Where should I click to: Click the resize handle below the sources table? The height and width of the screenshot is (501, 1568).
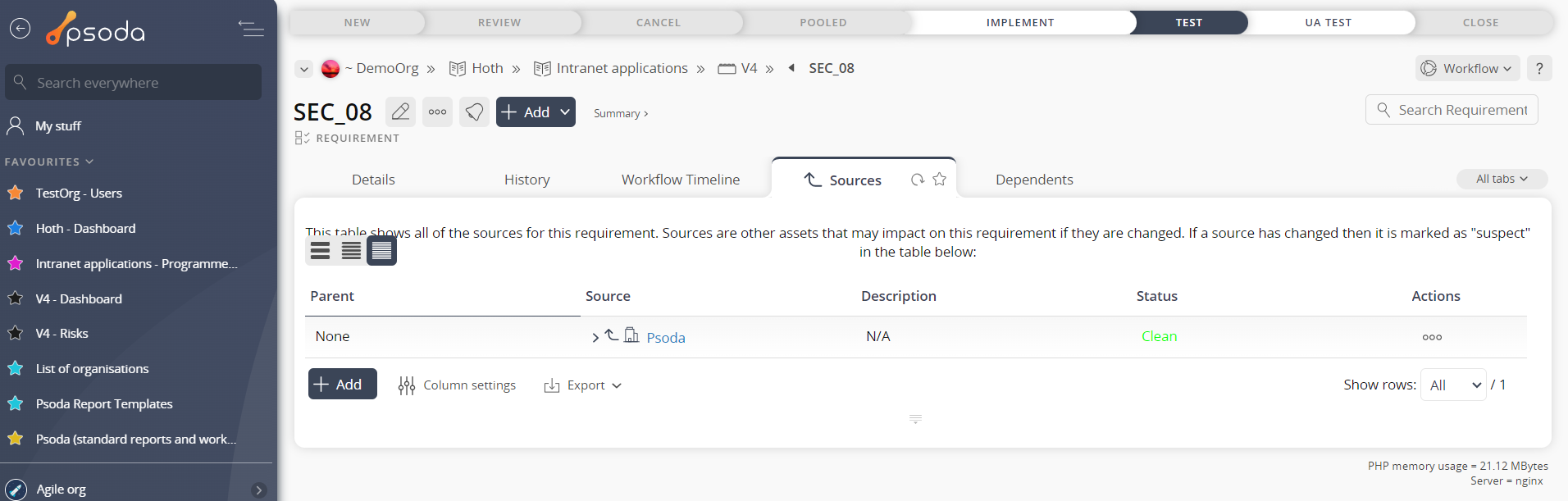[916, 419]
